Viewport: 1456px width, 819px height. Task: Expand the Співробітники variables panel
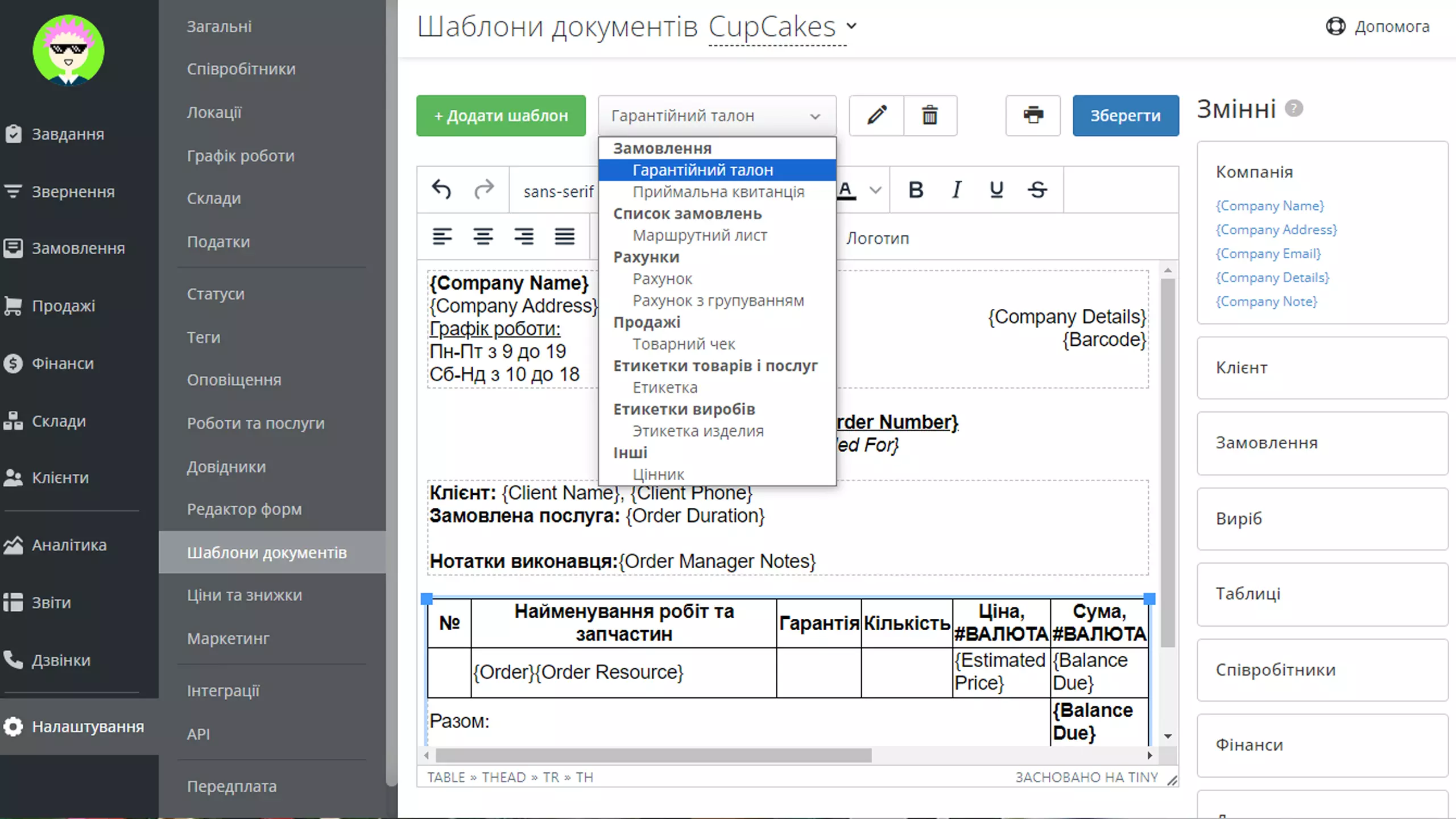pyautogui.click(x=1322, y=669)
